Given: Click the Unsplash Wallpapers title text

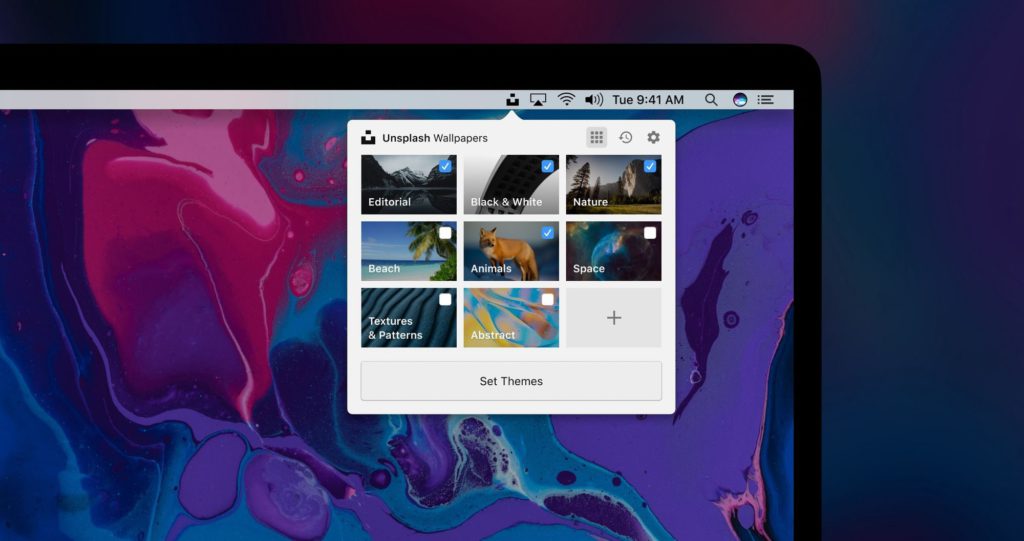Looking at the screenshot, I should (x=435, y=138).
